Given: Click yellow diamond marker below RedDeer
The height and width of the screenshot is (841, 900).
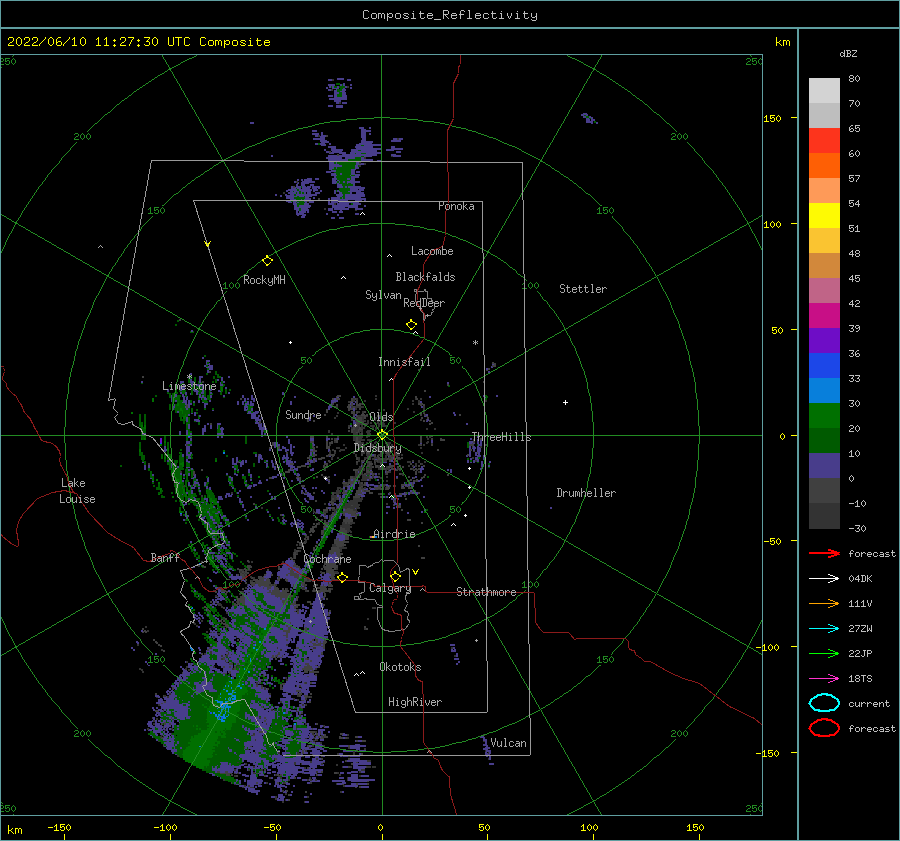Looking at the screenshot, I should [x=412, y=325].
